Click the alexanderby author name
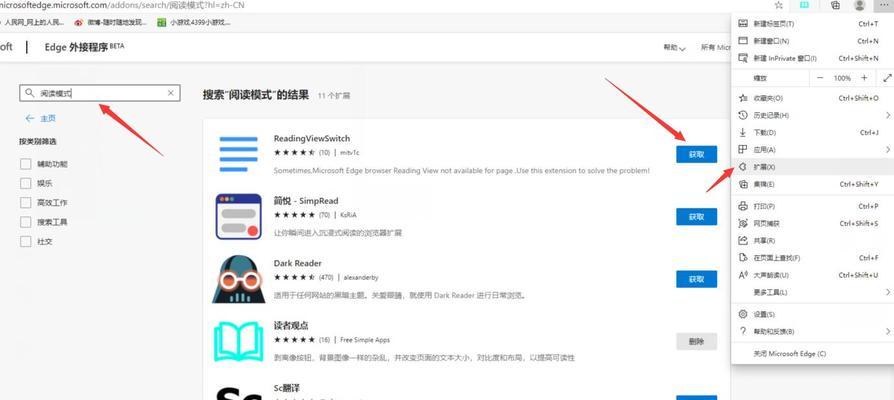 361,277
